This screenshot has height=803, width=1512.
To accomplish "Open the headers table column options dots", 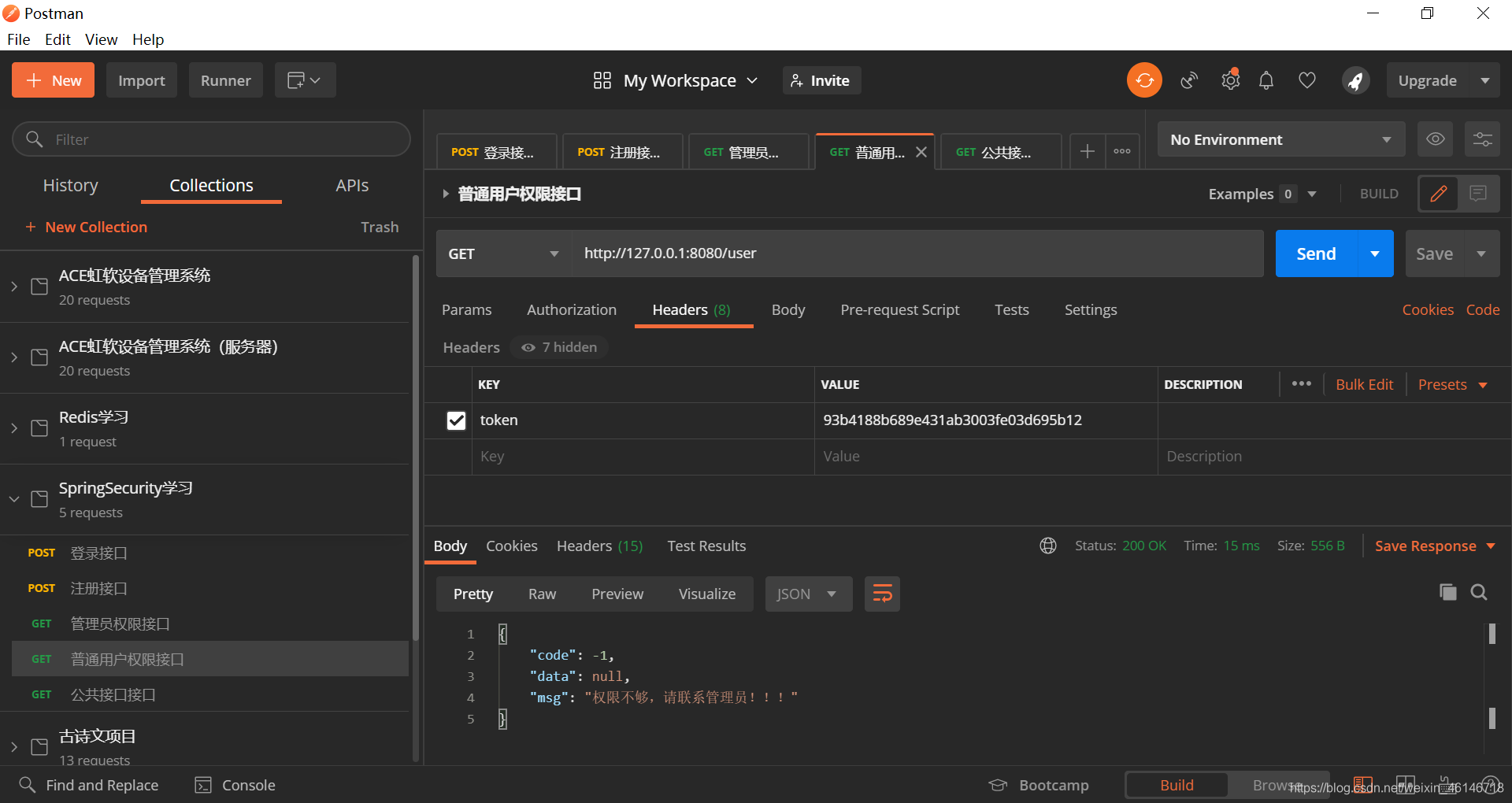I will [1302, 384].
